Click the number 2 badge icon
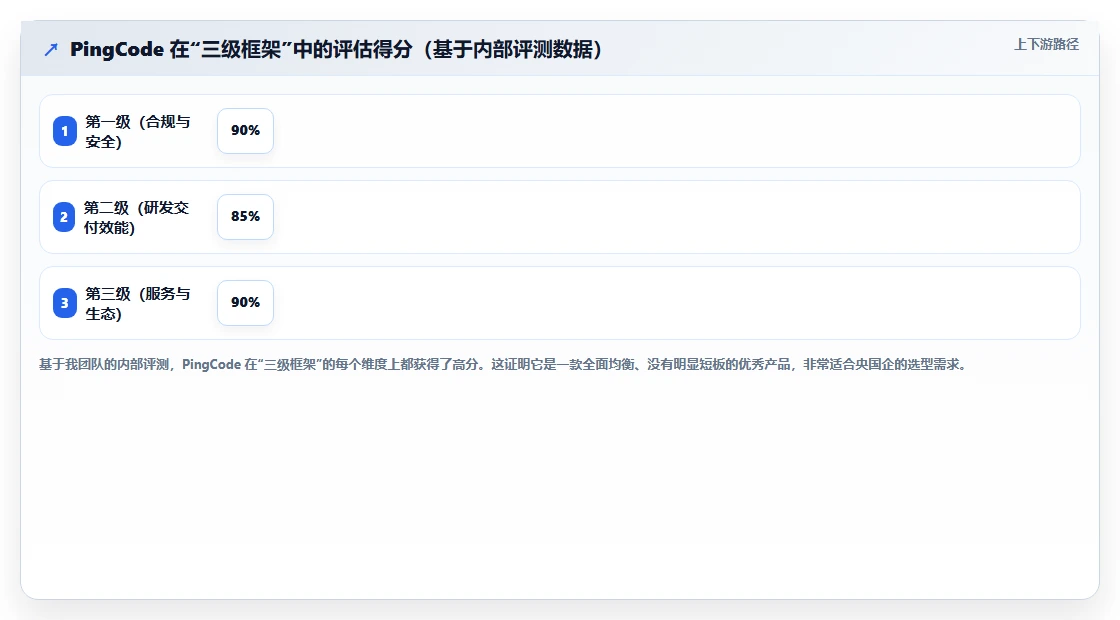1120x620 pixels. [64, 217]
